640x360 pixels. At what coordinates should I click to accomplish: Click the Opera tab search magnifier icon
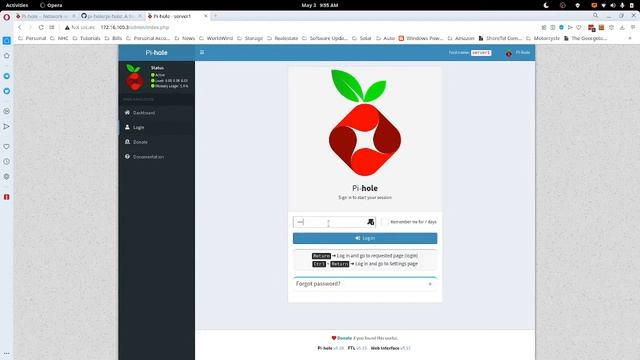[x=596, y=16]
